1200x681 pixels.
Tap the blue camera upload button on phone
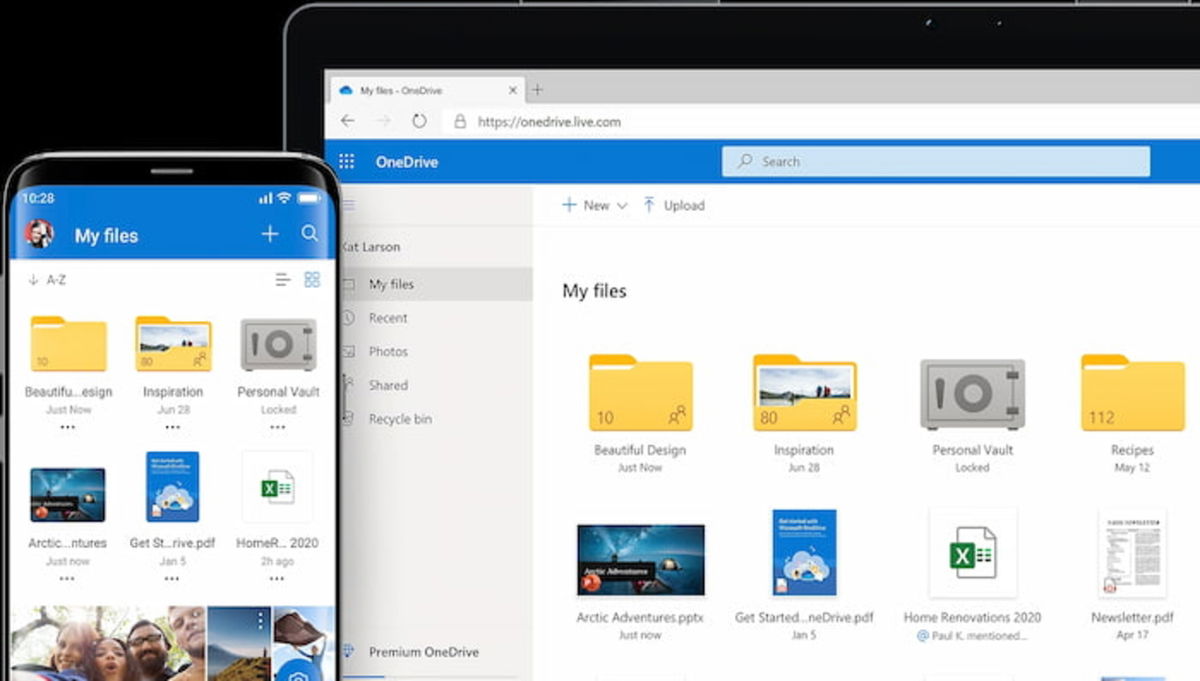click(299, 676)
